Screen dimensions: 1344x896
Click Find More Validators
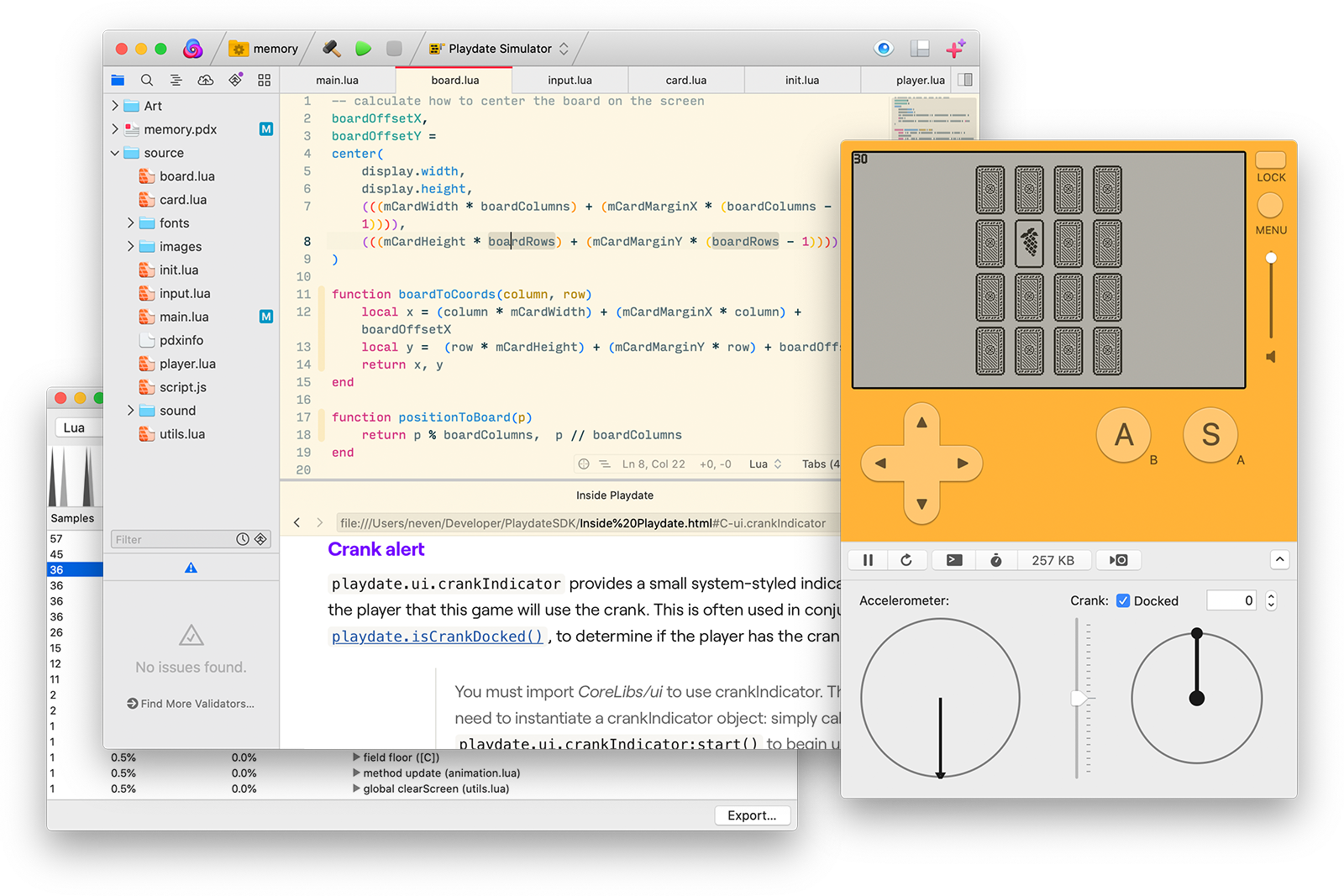pos(191,704)
